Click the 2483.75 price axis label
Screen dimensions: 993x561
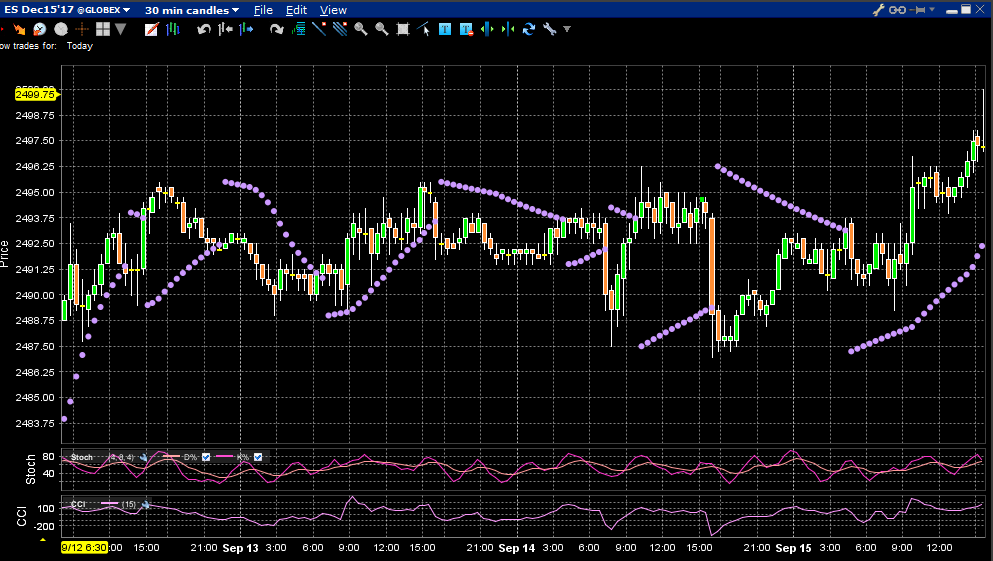point(35,424)
